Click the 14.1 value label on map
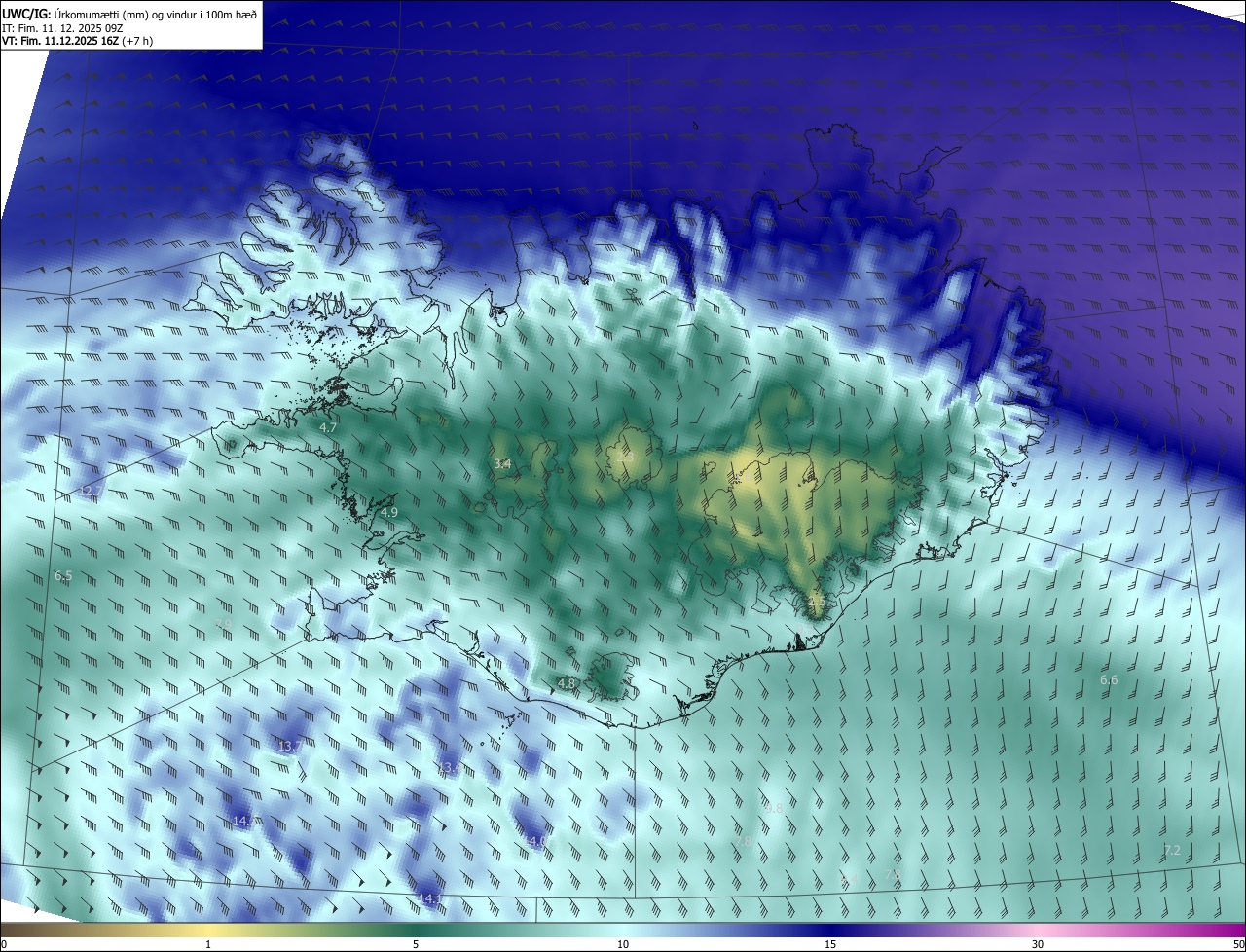The image size is (1246, 952). coord(429,898)
